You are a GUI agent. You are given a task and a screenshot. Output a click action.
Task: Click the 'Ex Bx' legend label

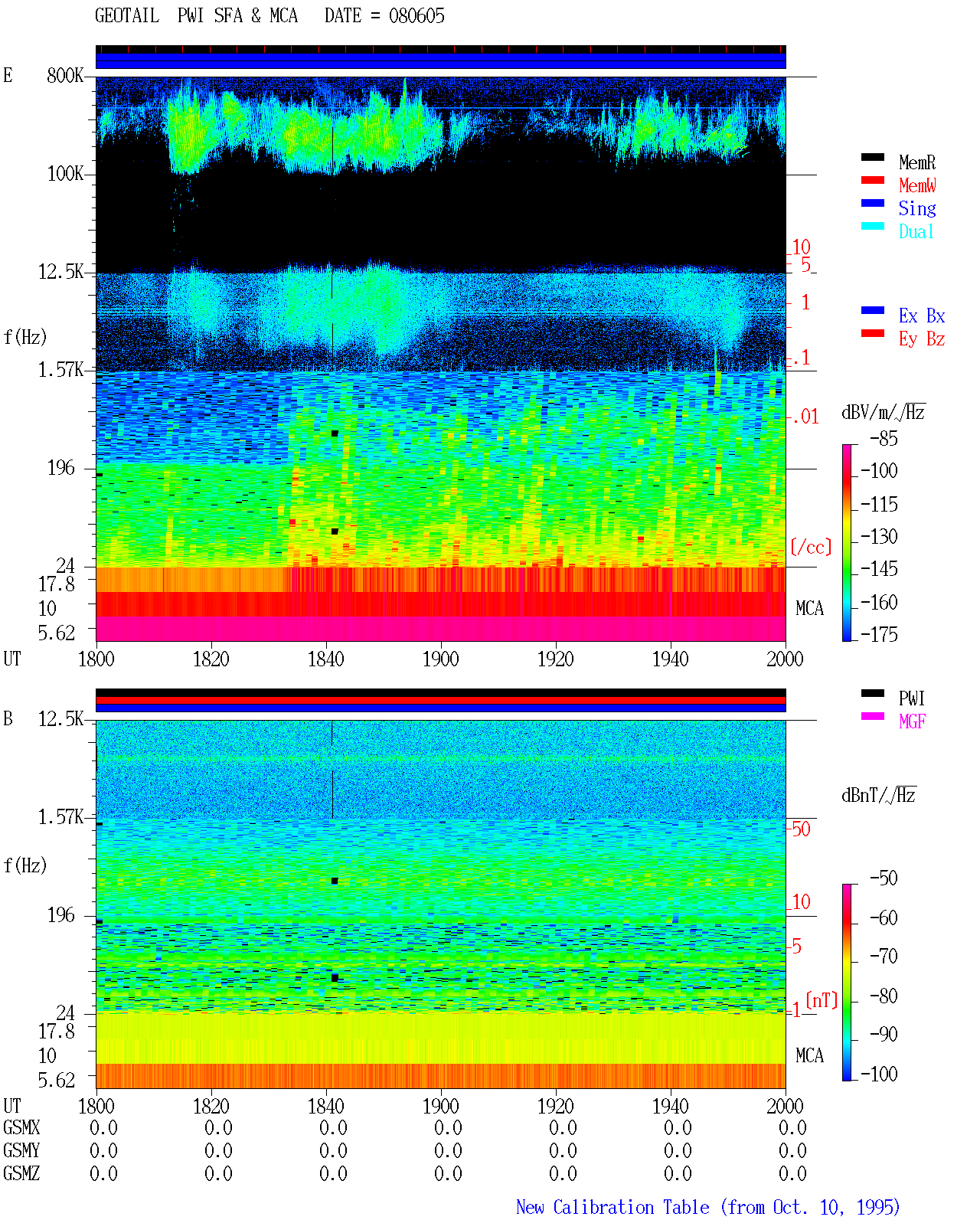pyautogui.click(x=922, y=316)
